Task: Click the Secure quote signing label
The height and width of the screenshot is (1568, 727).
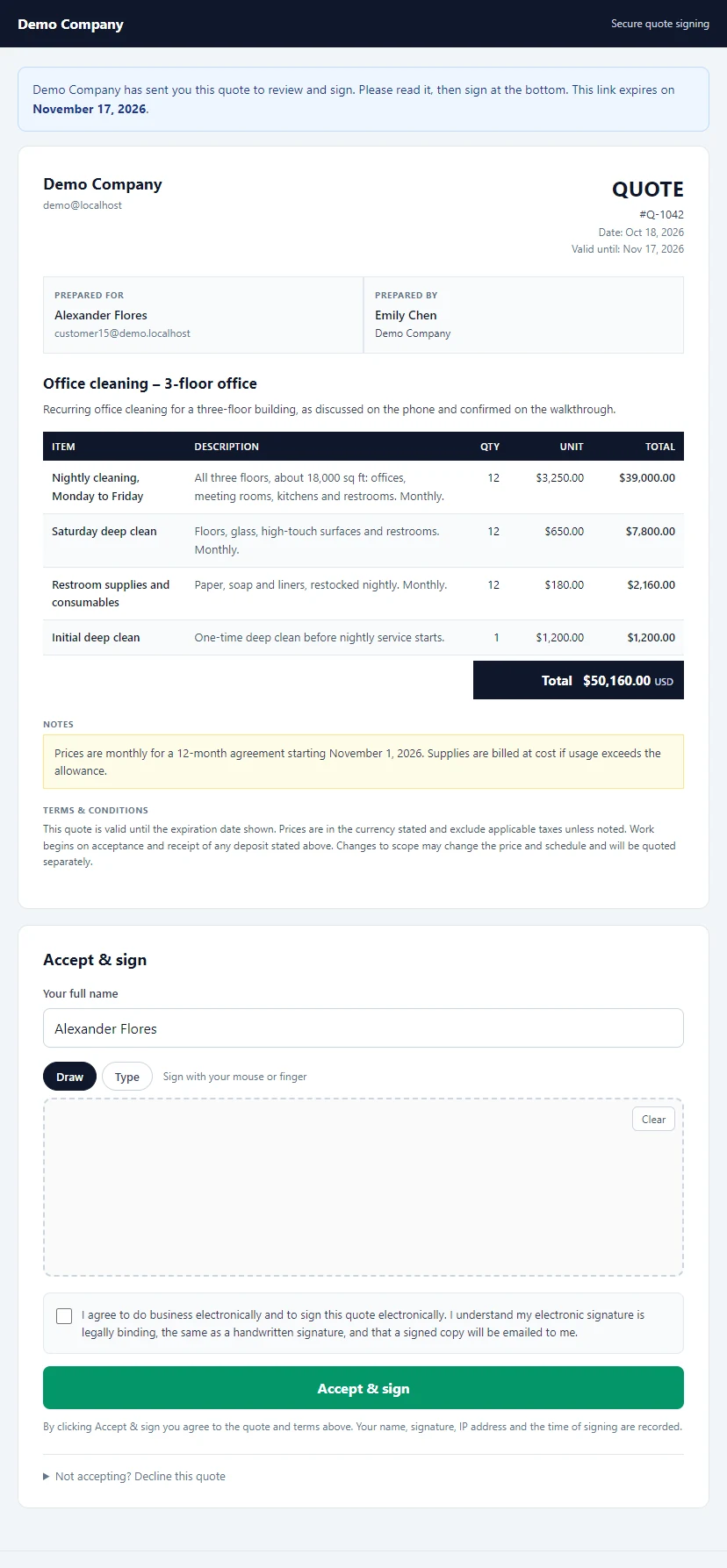Action: (660, 24)
